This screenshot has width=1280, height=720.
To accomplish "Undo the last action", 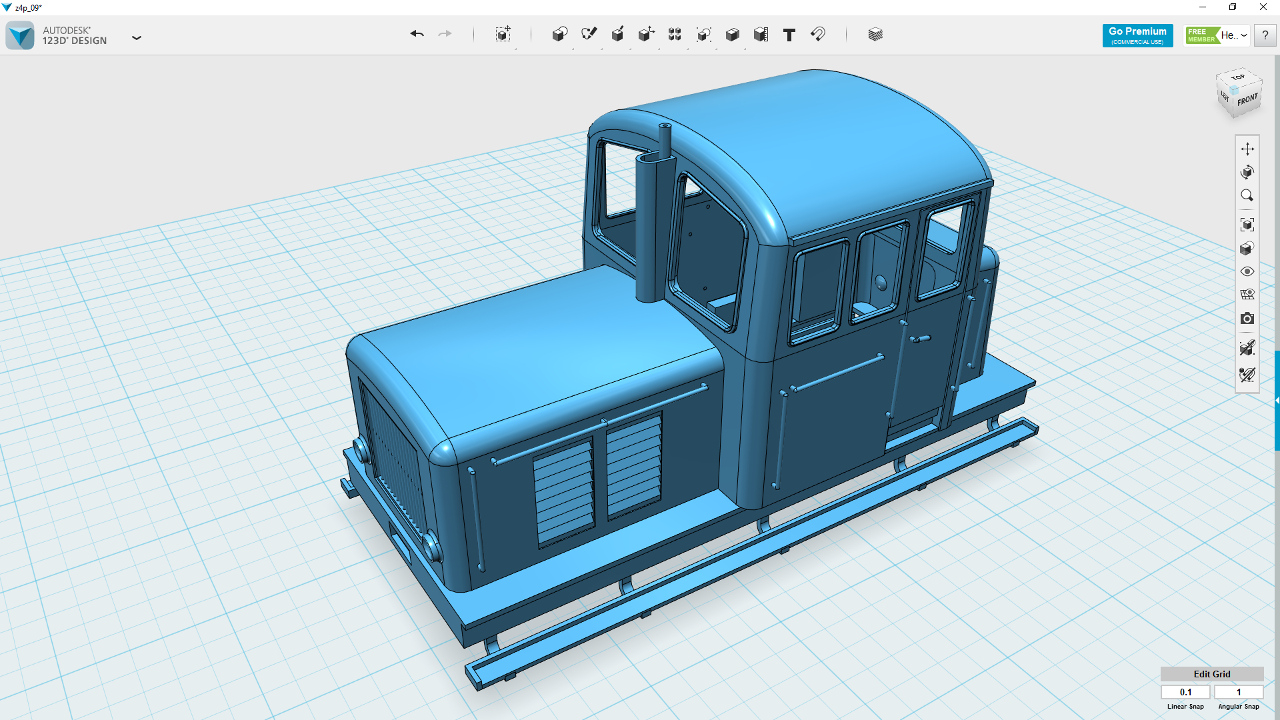I will [417, 34].
